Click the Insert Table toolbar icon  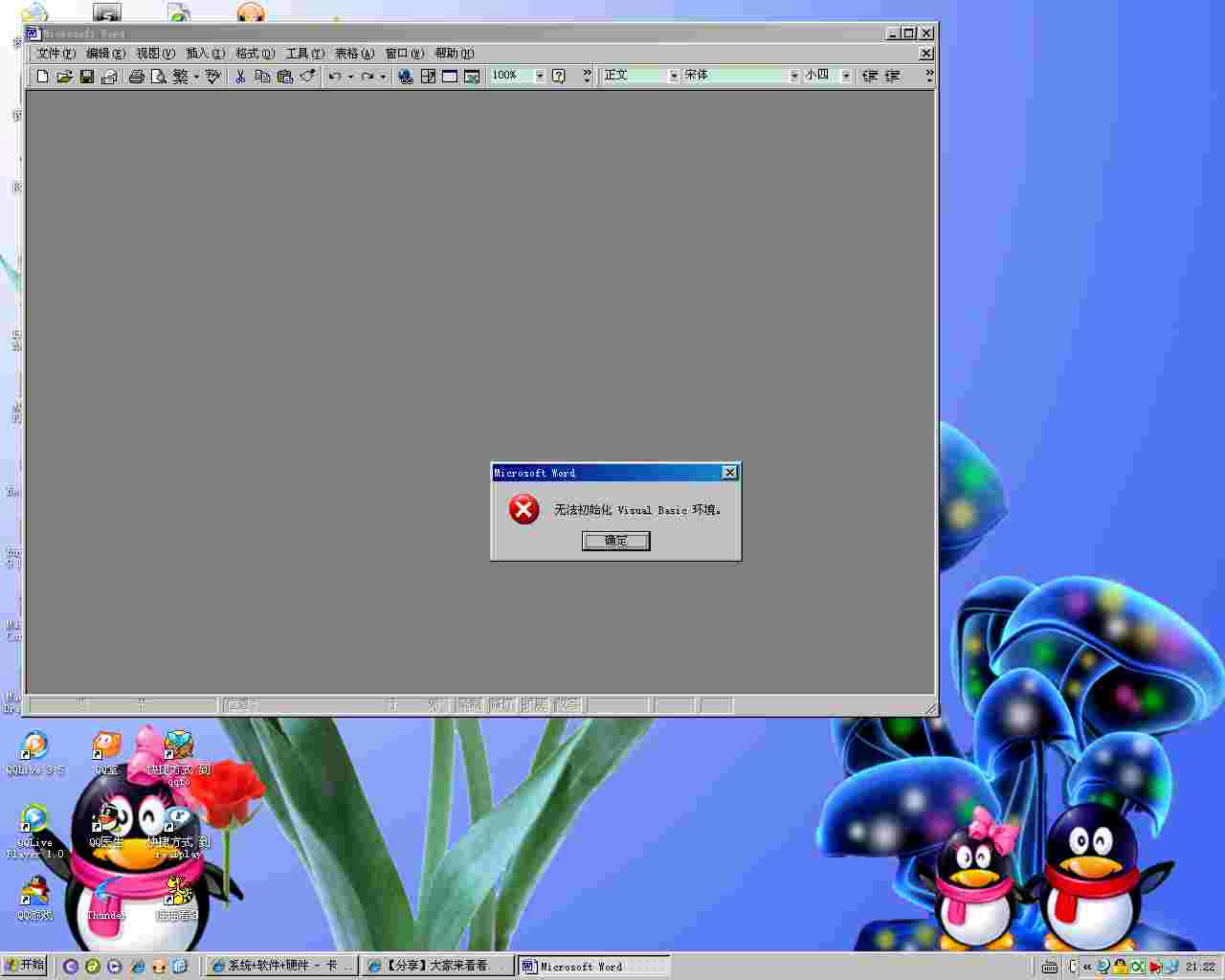(x=450, y=77)
